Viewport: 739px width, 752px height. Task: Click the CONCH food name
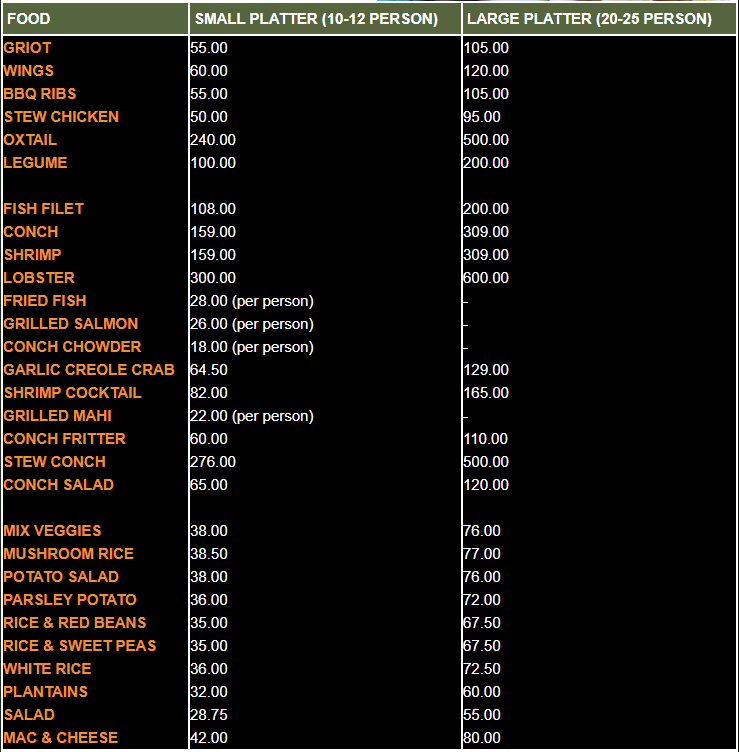[31, 232]
